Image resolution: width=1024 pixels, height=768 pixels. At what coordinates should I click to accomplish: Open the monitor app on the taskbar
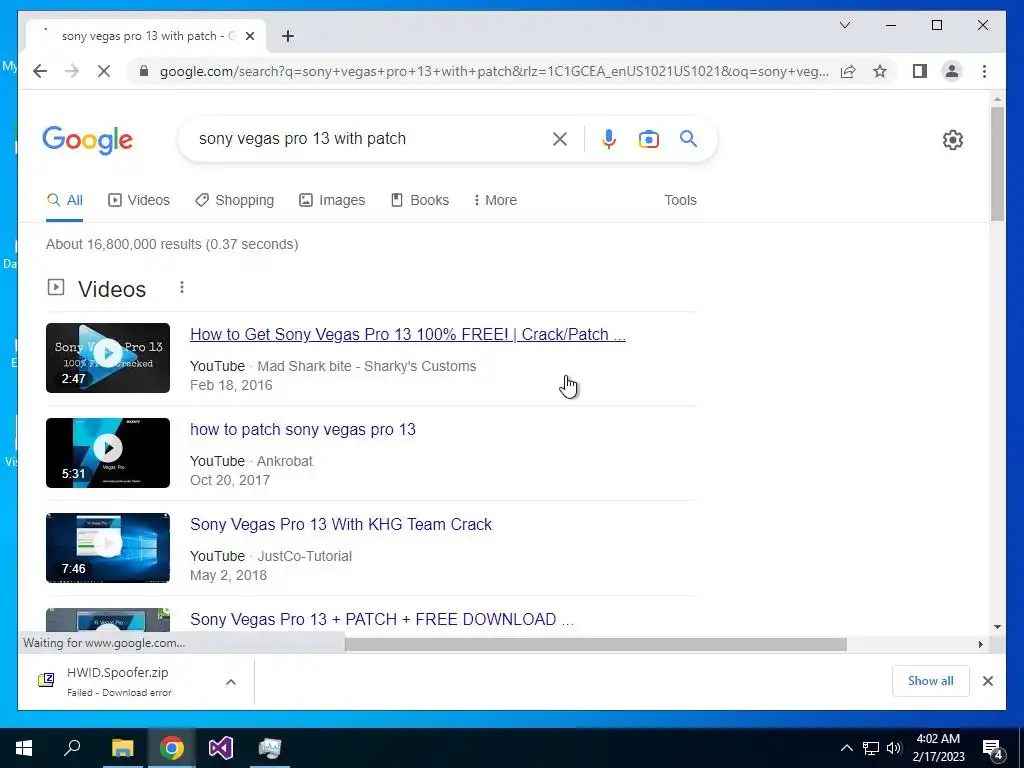[270, 748]
